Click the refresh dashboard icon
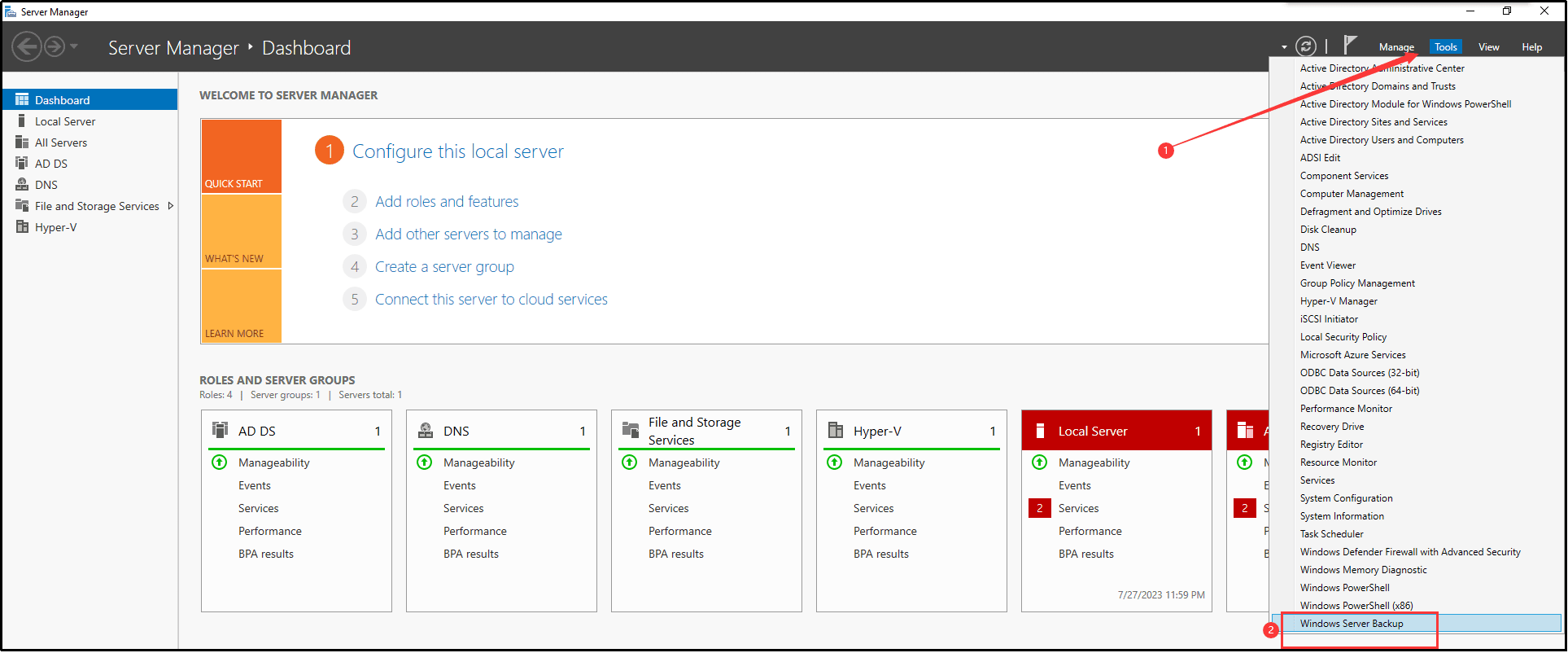 tap(1305, 46)
